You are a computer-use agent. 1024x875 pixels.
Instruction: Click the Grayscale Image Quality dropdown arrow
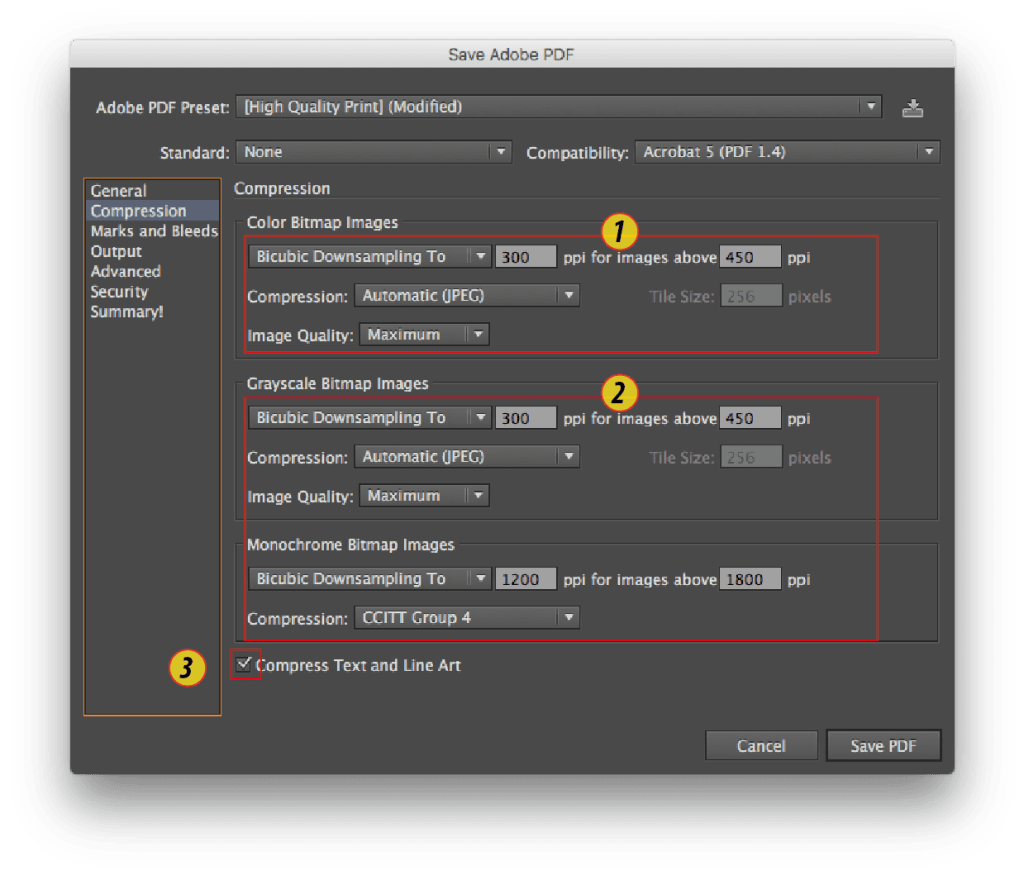[478, 495]
